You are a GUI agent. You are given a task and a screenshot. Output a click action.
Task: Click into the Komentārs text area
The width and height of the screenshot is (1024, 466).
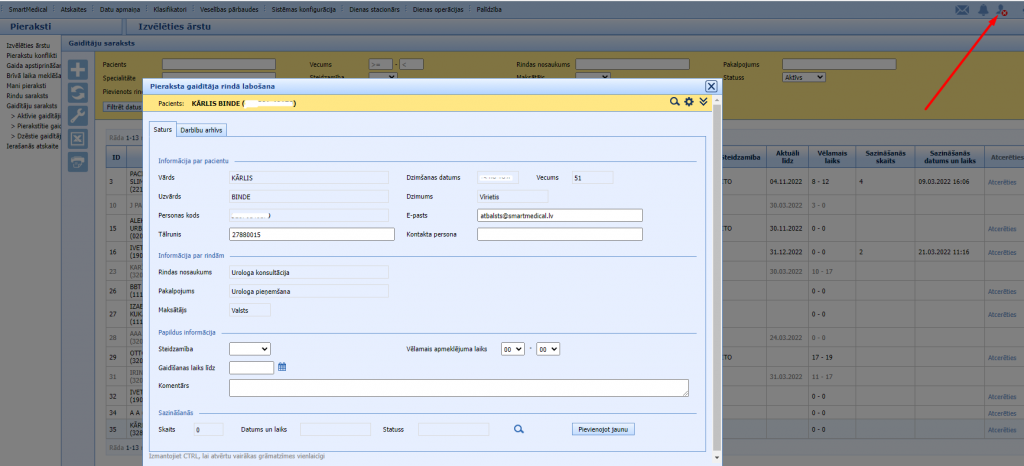pyautogui.click(x=458, y=388)
